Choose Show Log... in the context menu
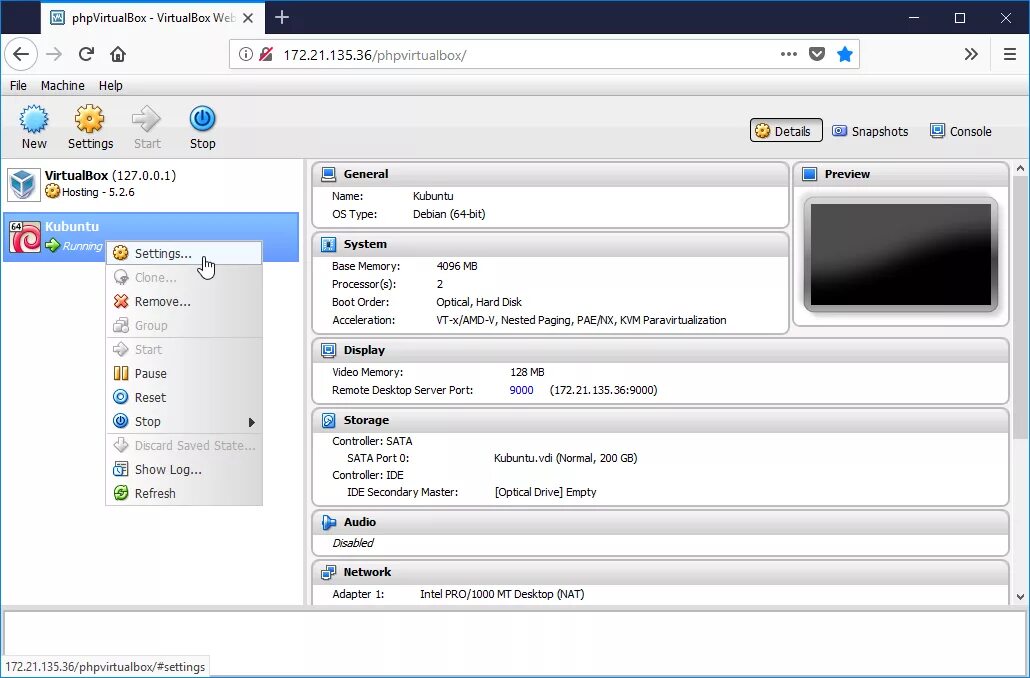The height and width of the screenshot is (678, 1030). point(184,470)
